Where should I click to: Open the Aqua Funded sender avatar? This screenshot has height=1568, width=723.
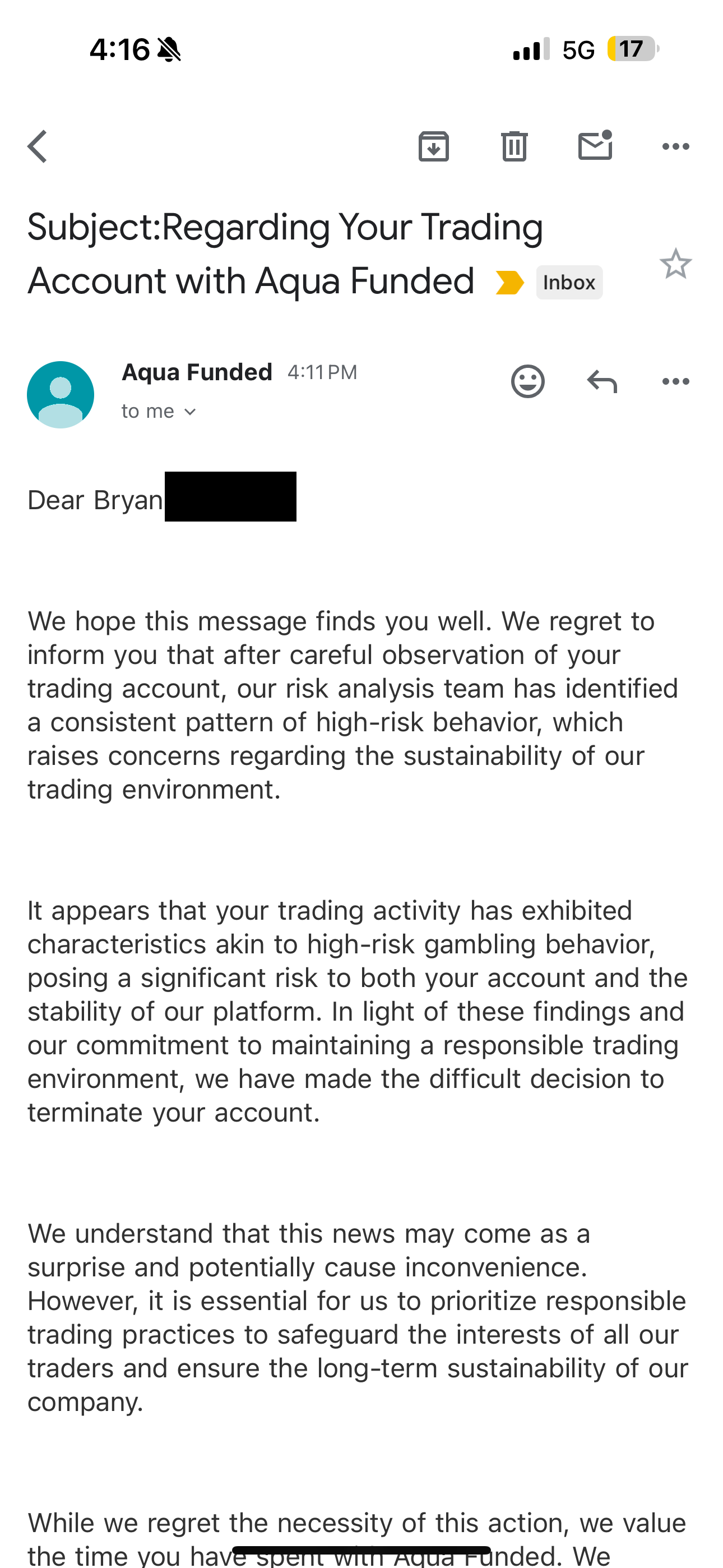[61, 394]
